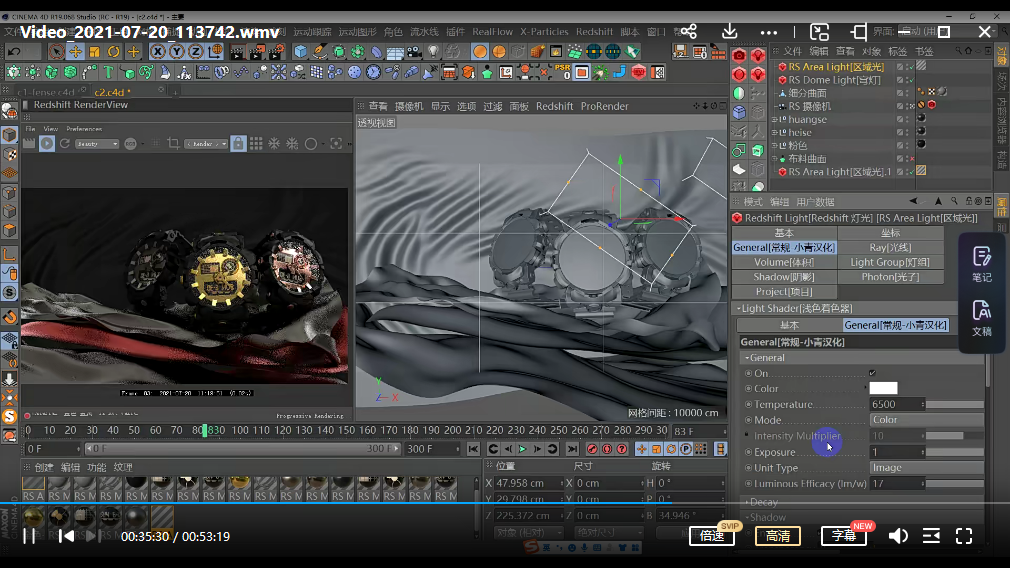
Task: Click red Redshift camera icon in palette
Action: pos(739,56)
